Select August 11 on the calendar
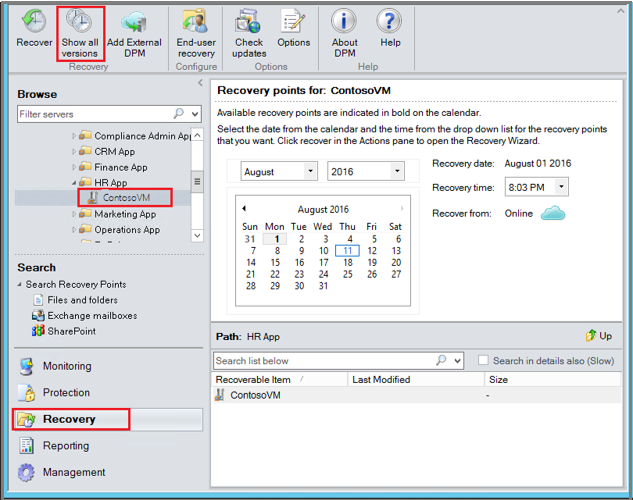 [x=347, y=251]
